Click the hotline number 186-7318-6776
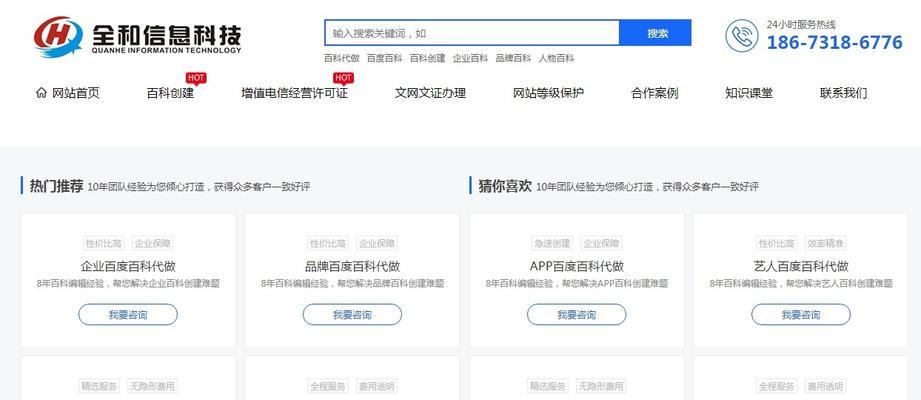This screenshot has height=400, width=921. pos(835,42)
